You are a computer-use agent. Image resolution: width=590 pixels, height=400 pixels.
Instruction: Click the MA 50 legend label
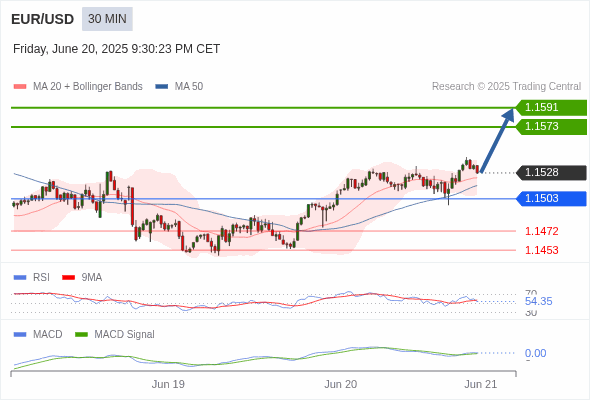pyautogui.click(x=189, y=87)
